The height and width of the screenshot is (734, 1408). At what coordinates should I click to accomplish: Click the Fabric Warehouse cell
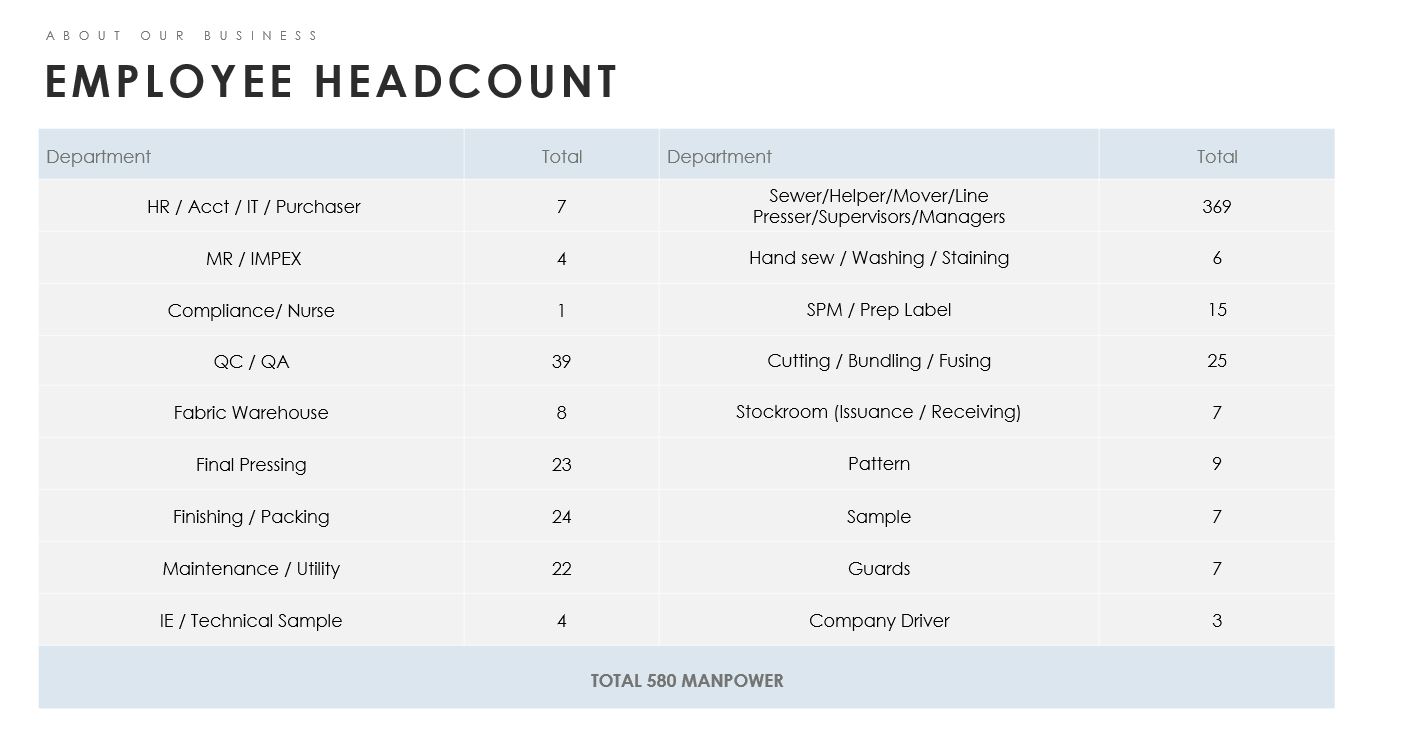tap(251, 413)
